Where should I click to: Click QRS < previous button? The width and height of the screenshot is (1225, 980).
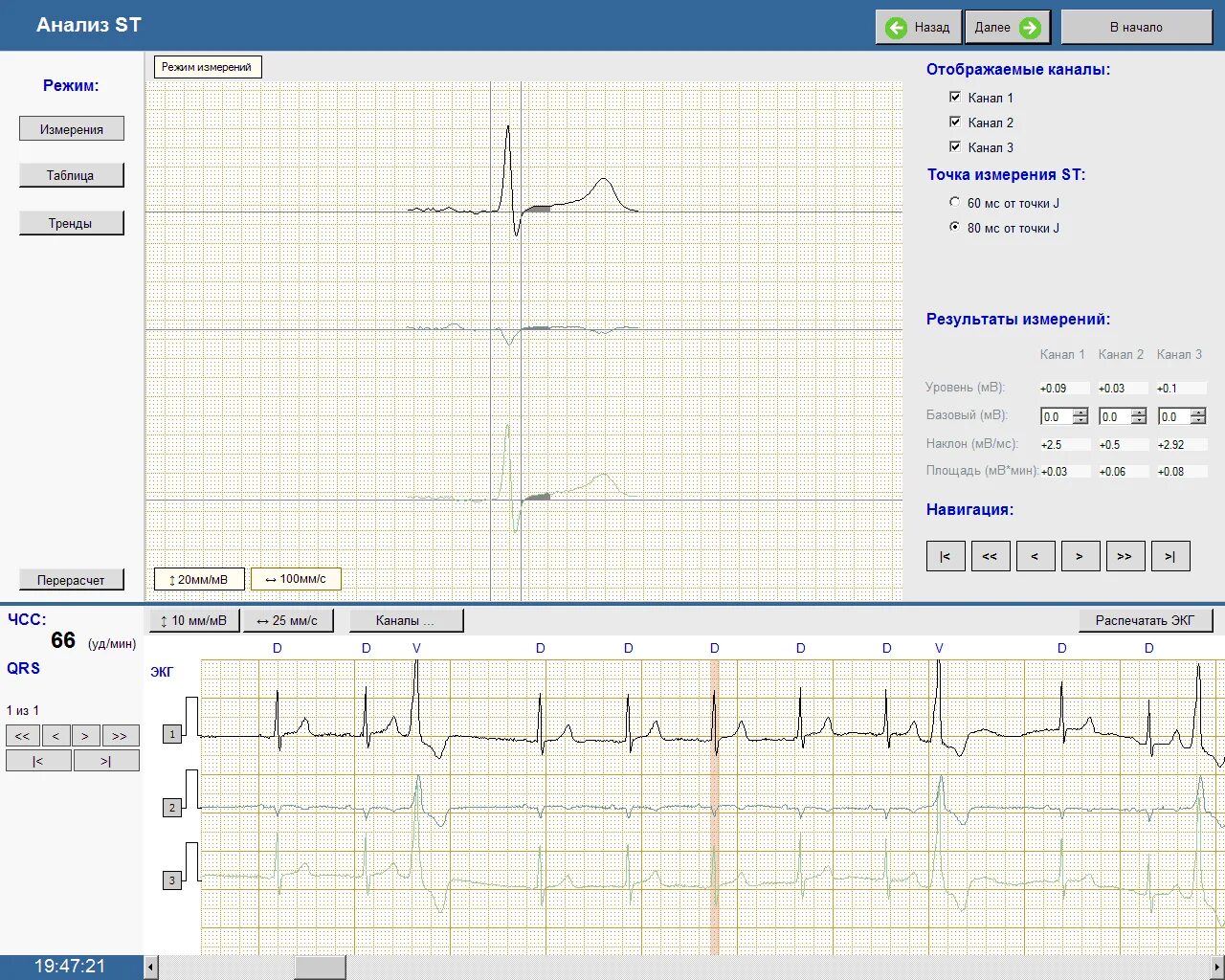pos(56,736)
